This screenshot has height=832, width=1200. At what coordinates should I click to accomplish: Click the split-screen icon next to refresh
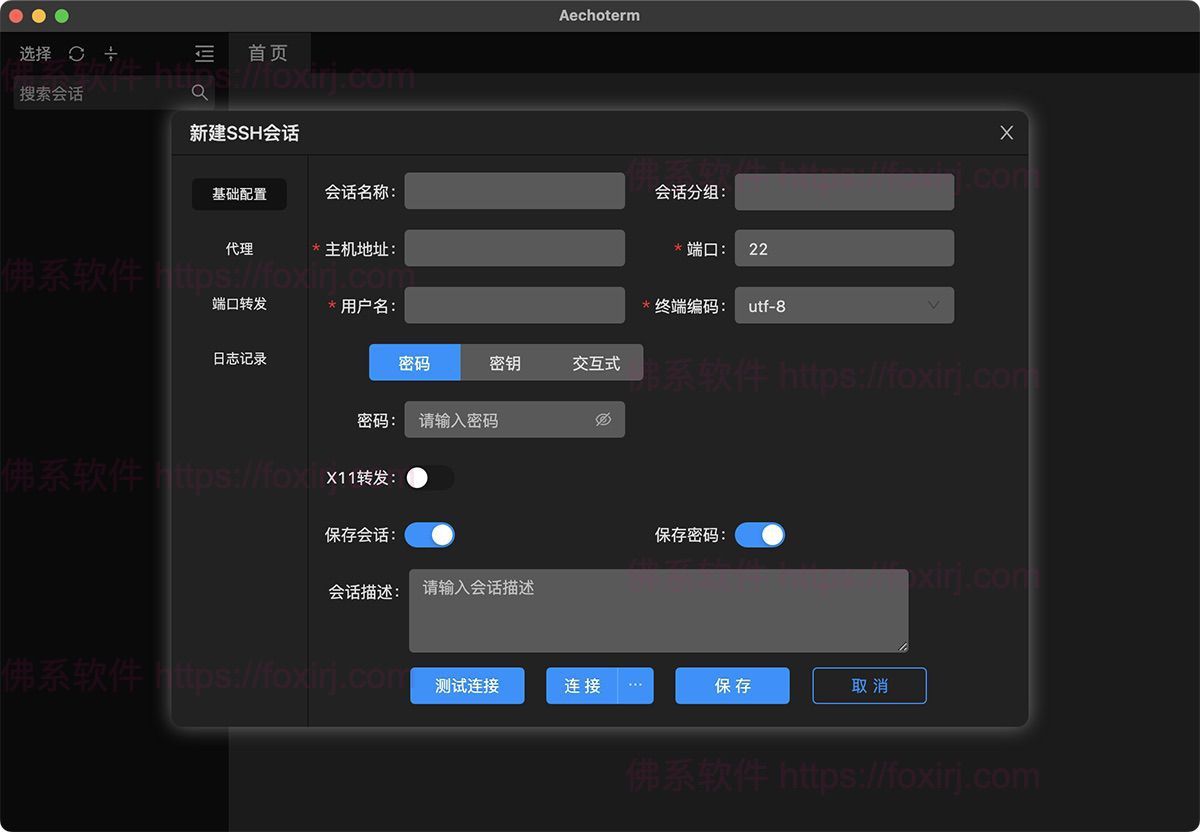[x=110, y=54]
